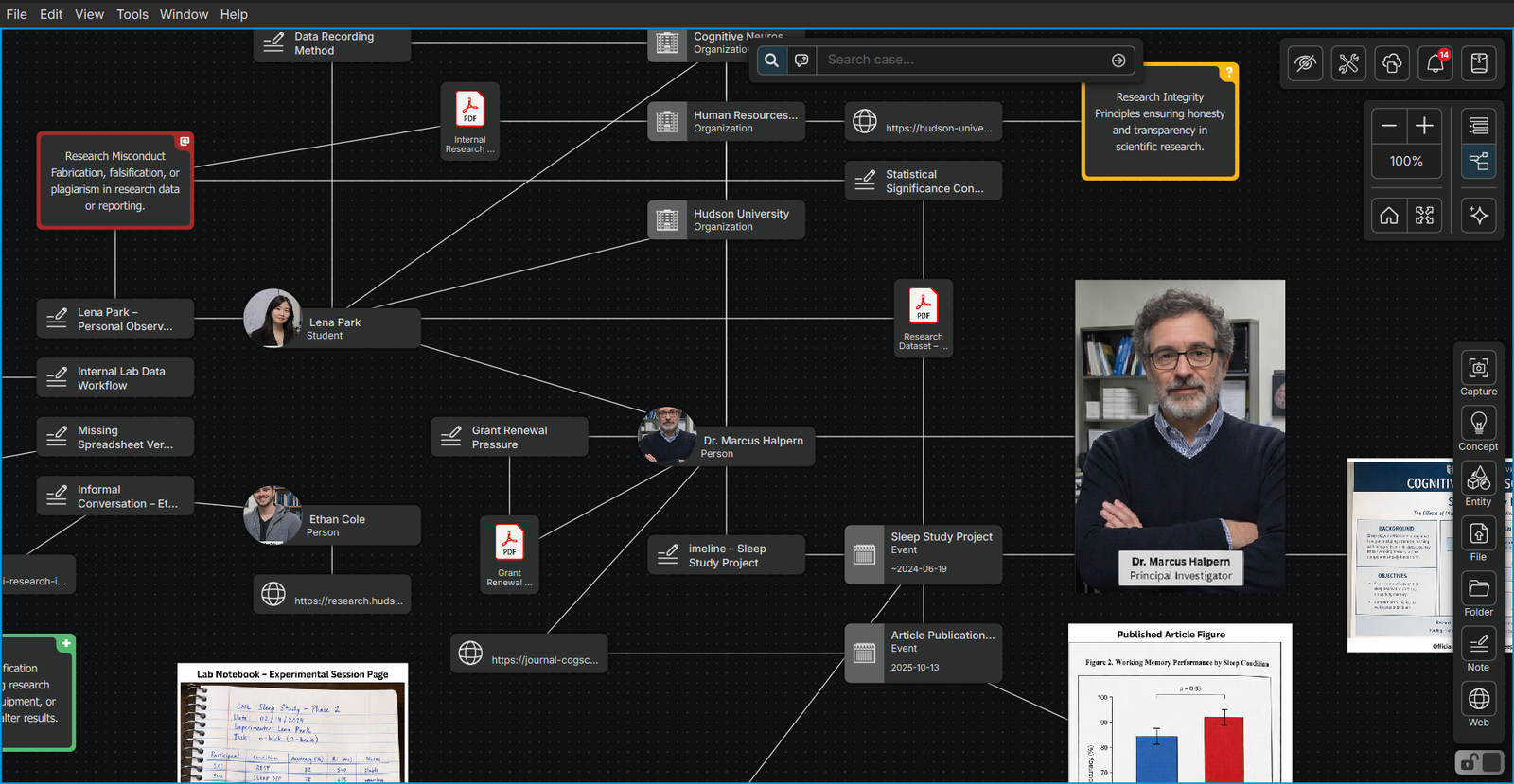Select the Hudson University organization node

(x=727, y=219)
